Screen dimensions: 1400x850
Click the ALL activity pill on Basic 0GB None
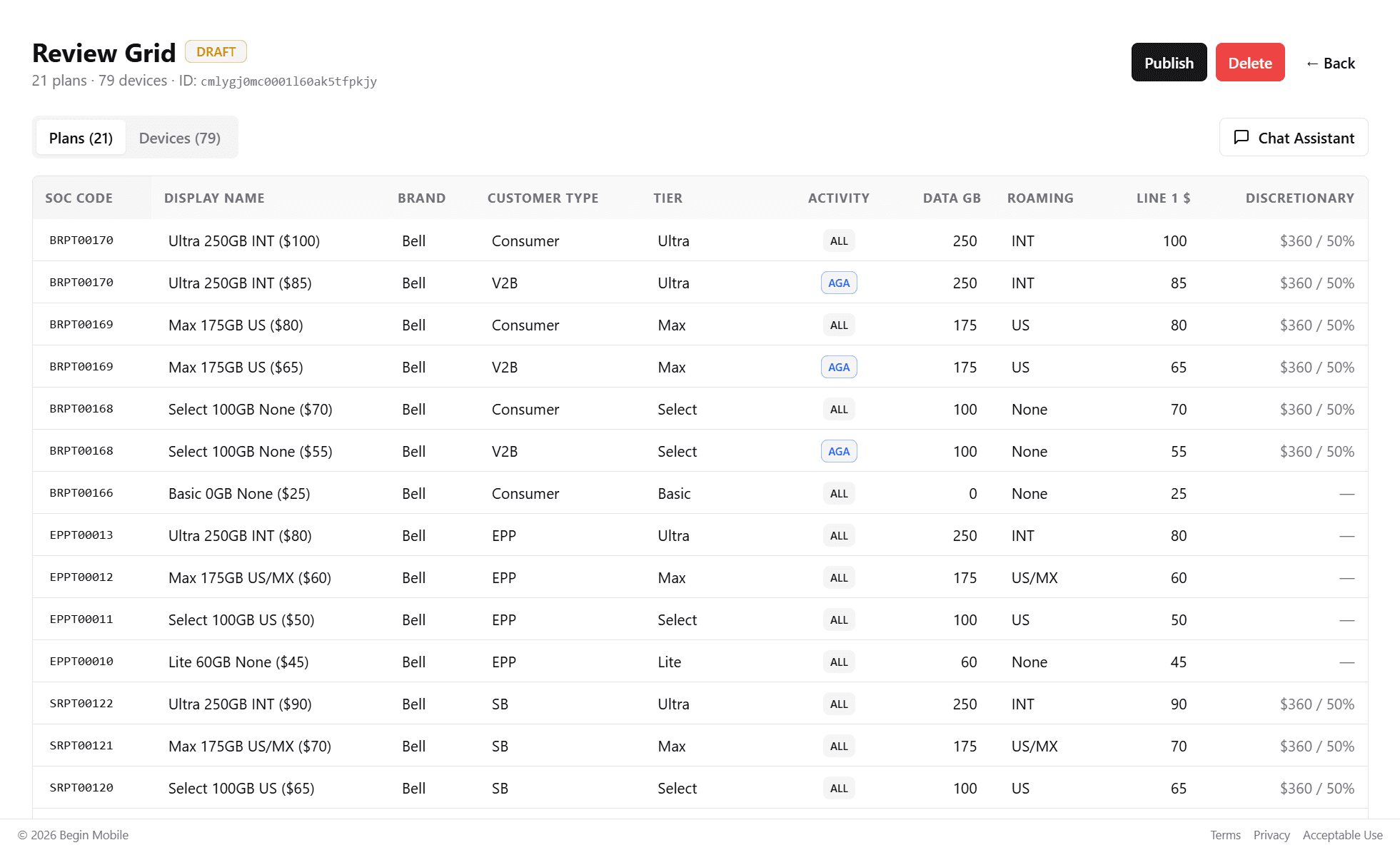coord(838,493)
